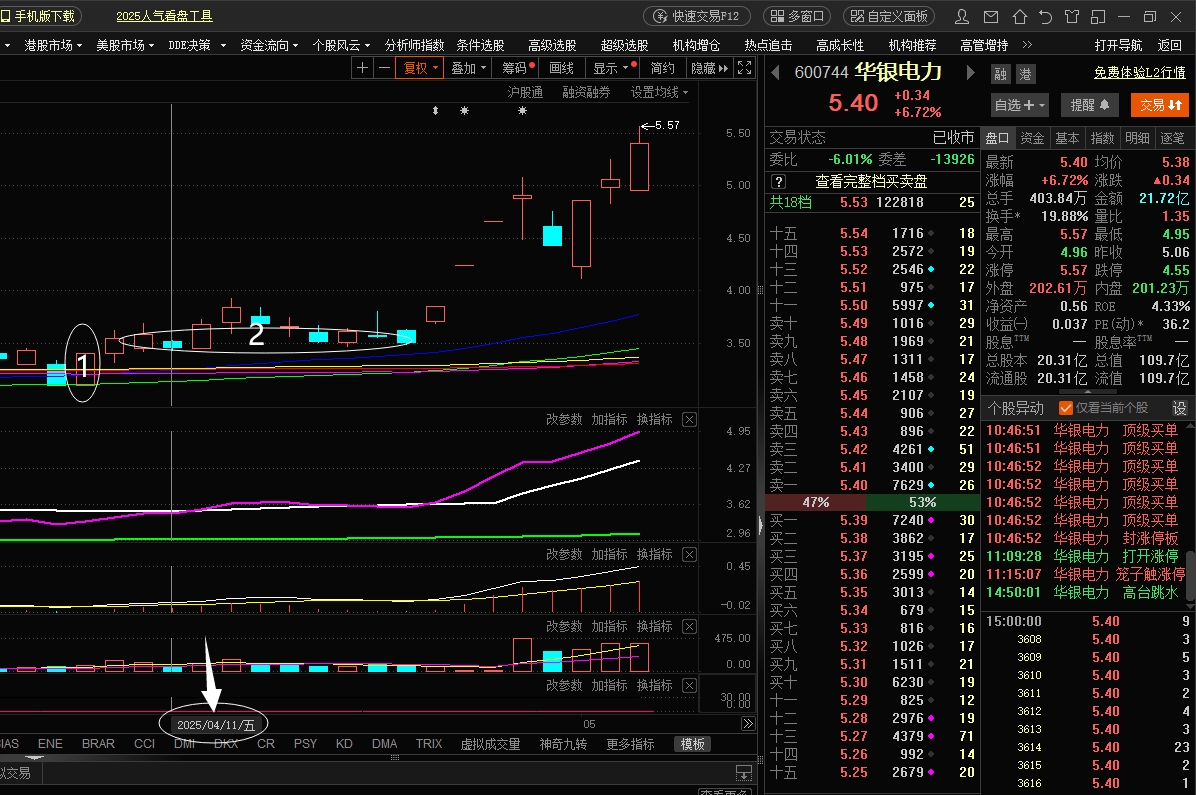Image resolution: width=1196 pixels, height=795 pixels.
Task: Open the multi-window 多窗口 button
Action: click(798, 16)
